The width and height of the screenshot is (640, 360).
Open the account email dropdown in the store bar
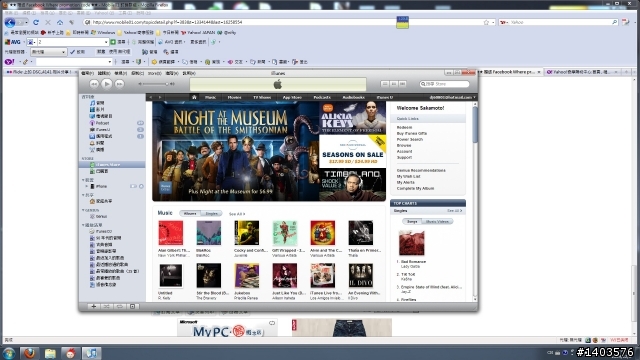coord(453,97)
